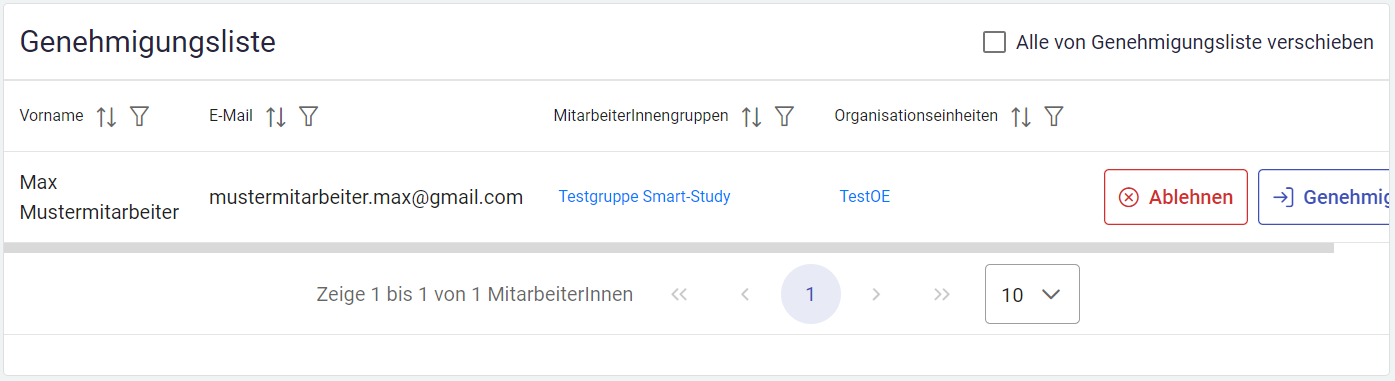Sort by Organisationseinheiten column

(x=1020, y=117)
